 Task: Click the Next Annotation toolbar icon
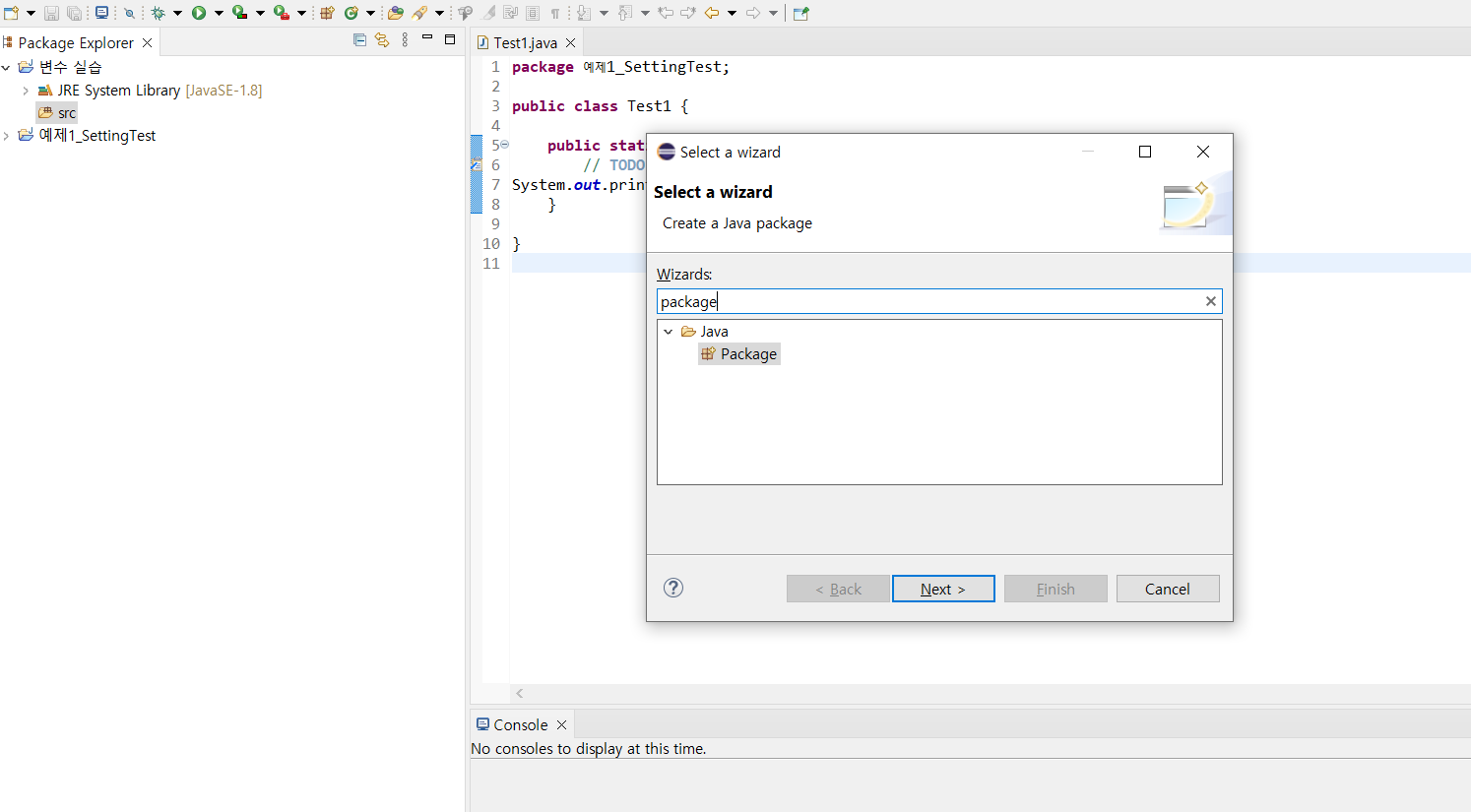584,13
